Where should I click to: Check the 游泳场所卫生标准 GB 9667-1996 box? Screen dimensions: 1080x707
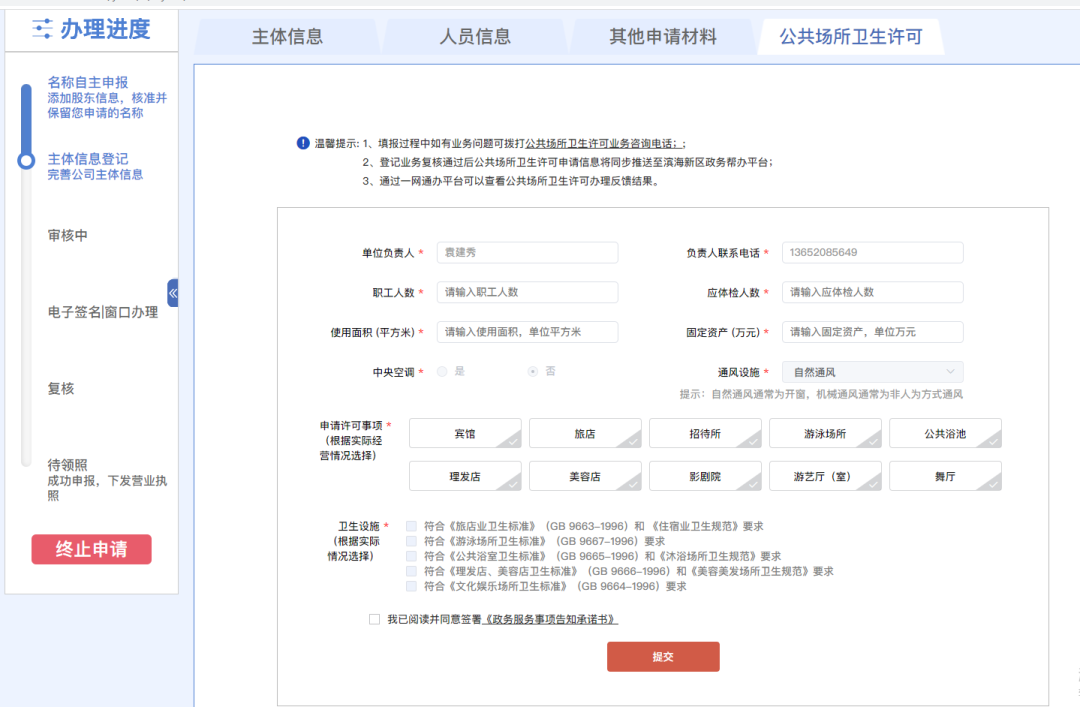click(x=411, y=541)
